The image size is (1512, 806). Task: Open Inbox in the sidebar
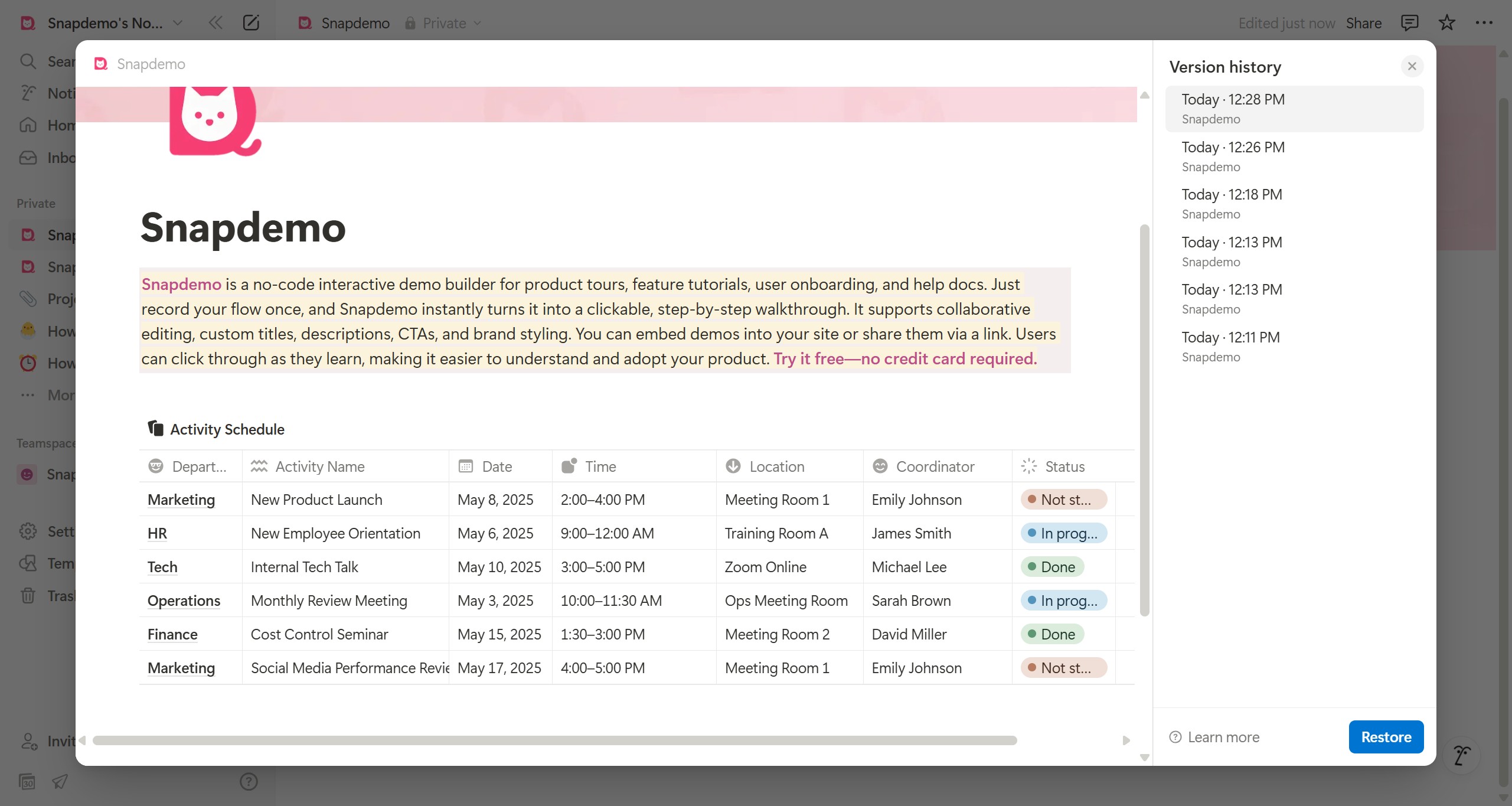click(46, 158)
